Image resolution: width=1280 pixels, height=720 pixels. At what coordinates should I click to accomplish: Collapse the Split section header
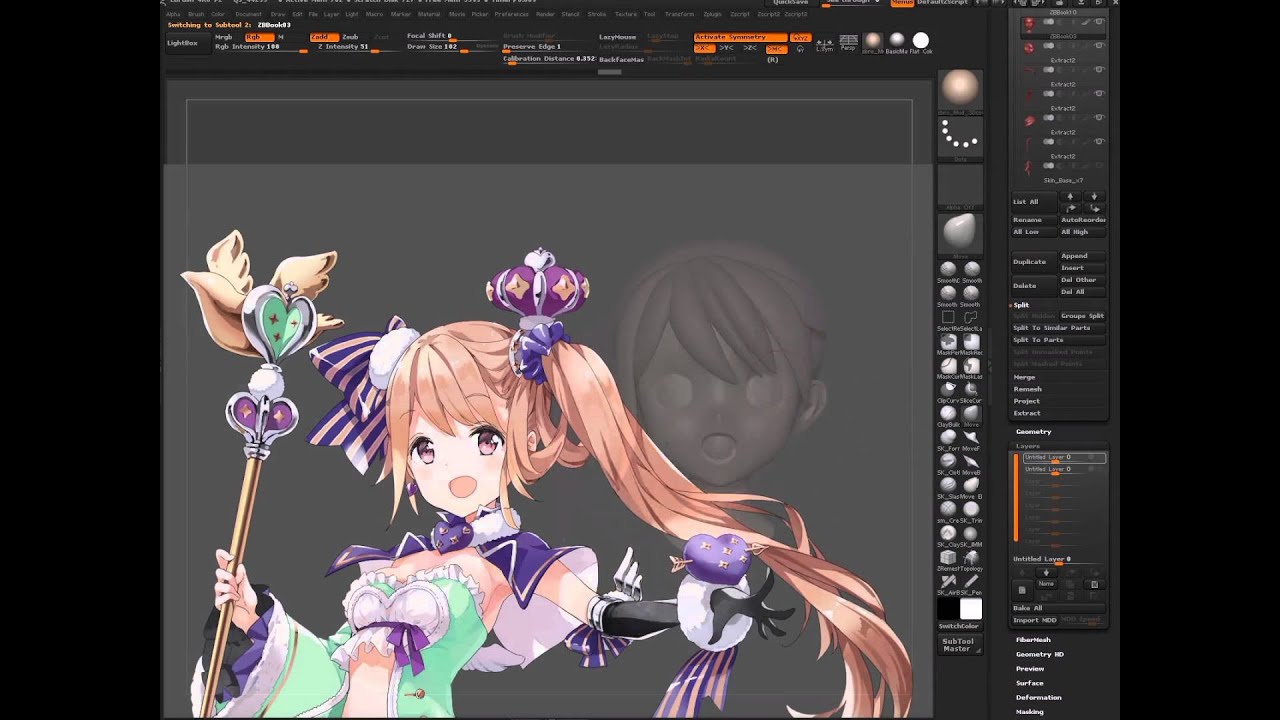coord(1021,305)
